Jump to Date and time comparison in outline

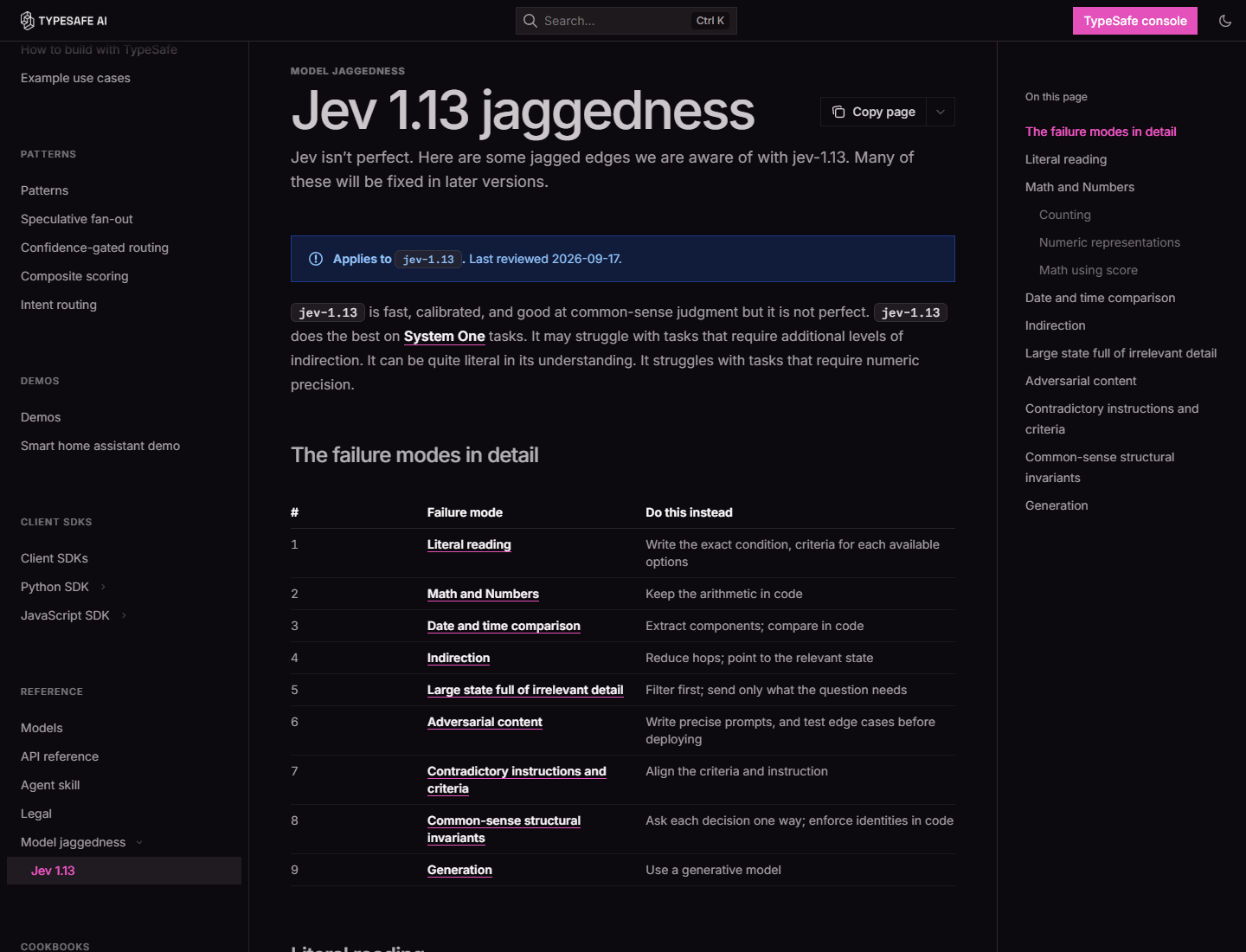tap(1100, 298)
